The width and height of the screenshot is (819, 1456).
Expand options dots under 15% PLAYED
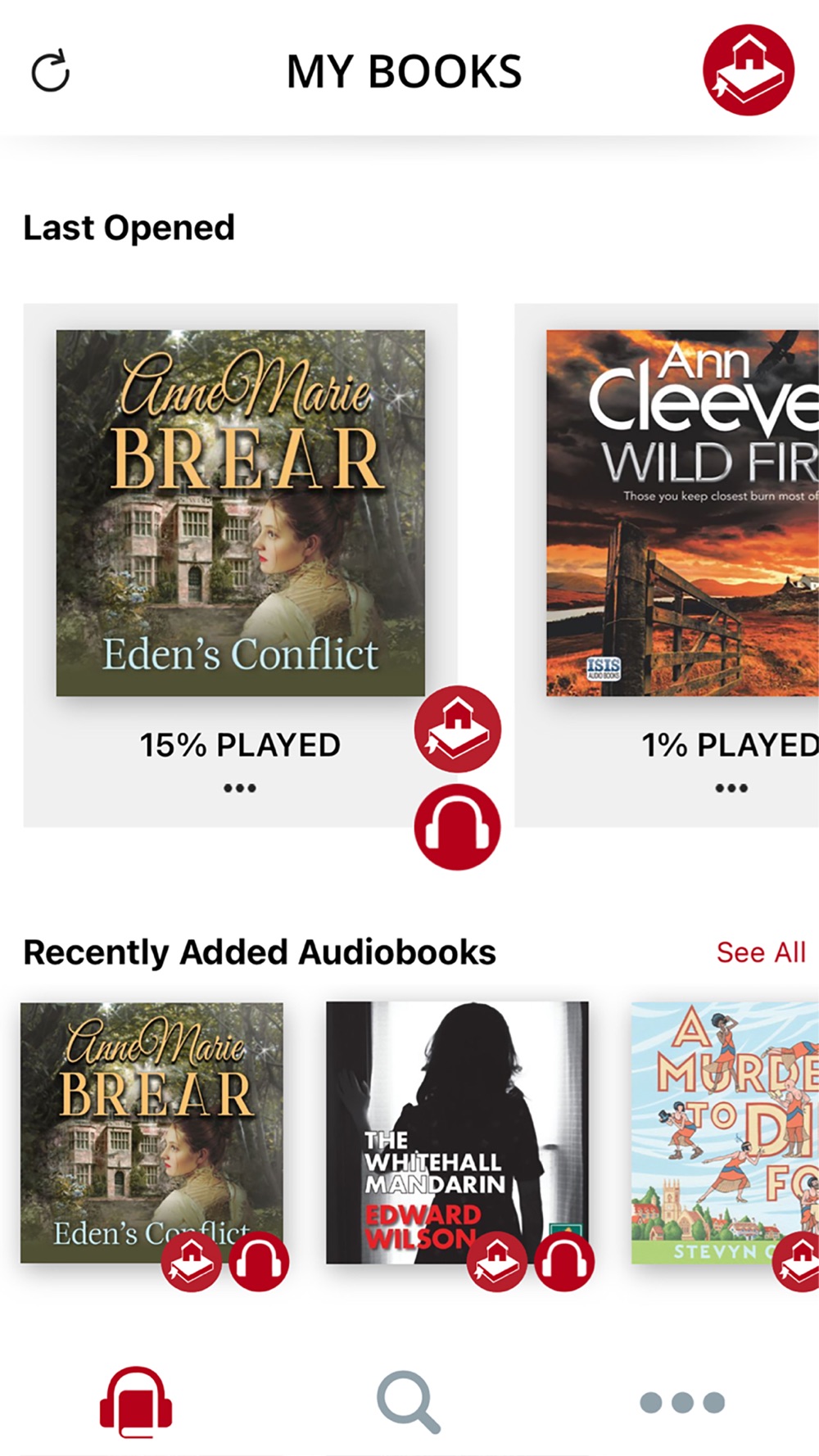[x=240, y=788]
